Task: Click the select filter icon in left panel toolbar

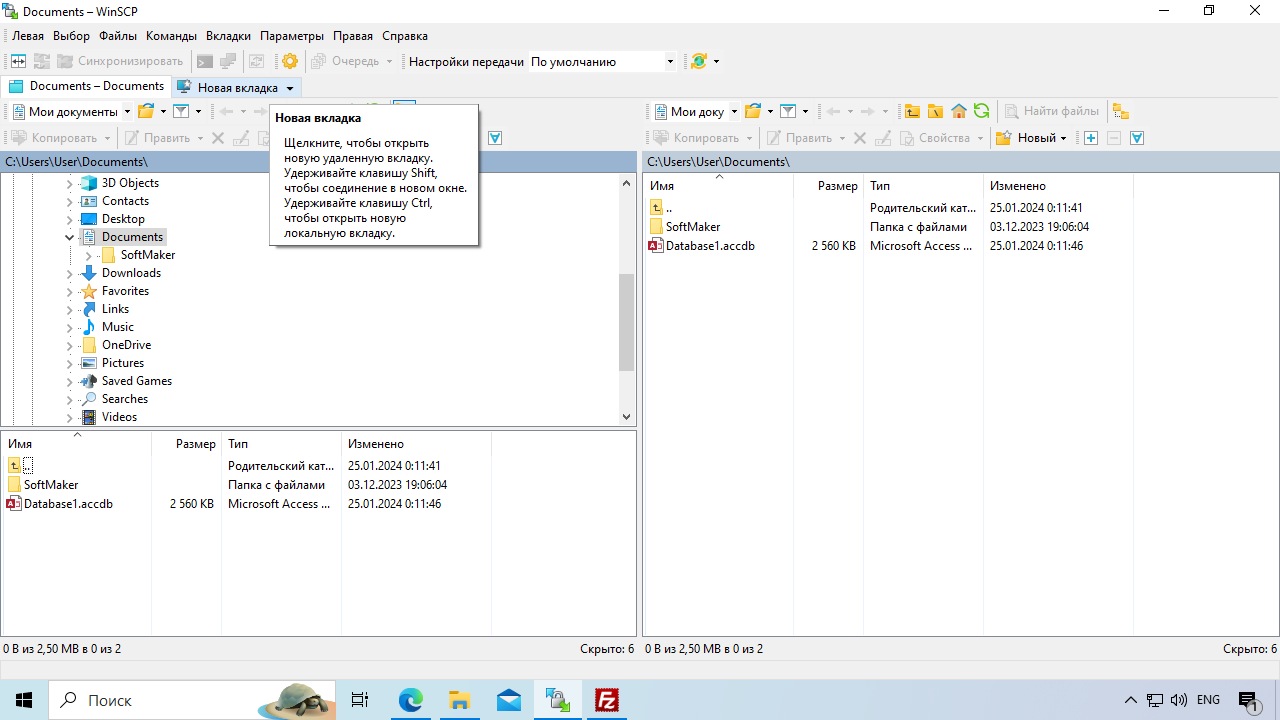Action: tap(494, 138)
